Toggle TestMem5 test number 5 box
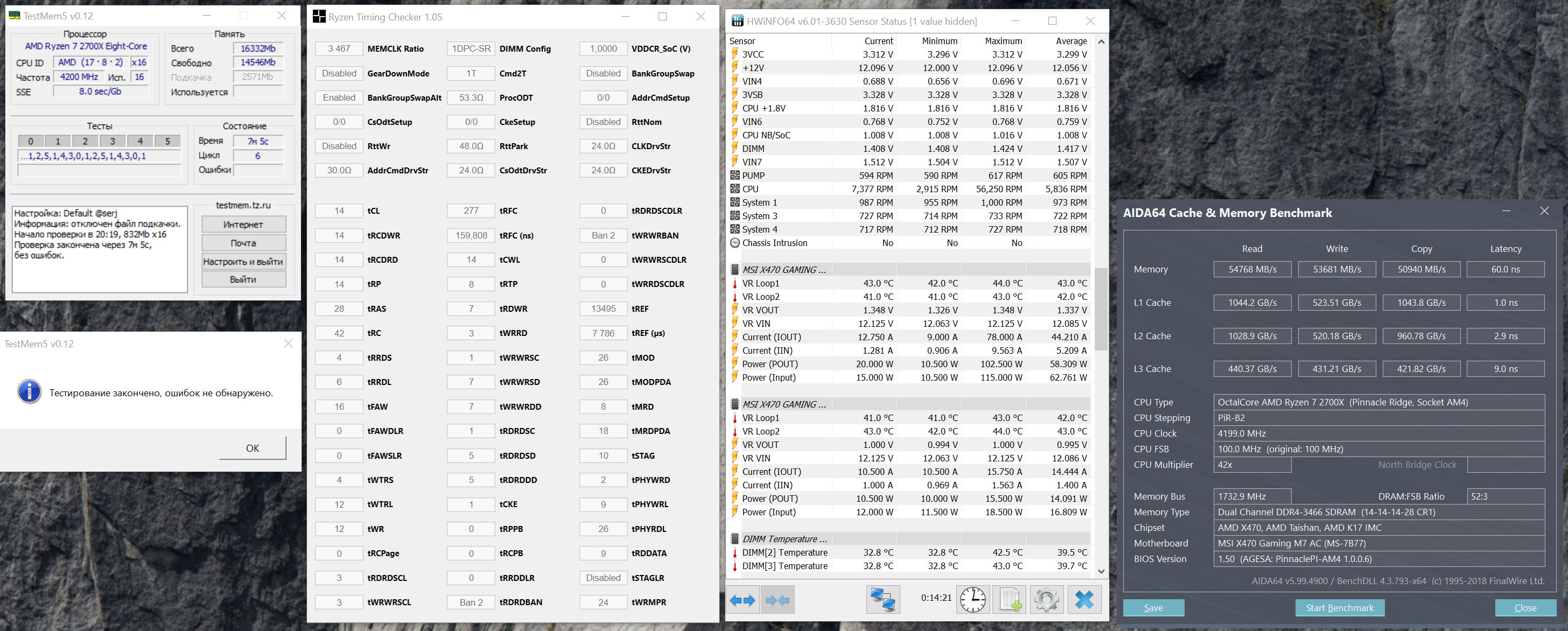 click(167, 141)
